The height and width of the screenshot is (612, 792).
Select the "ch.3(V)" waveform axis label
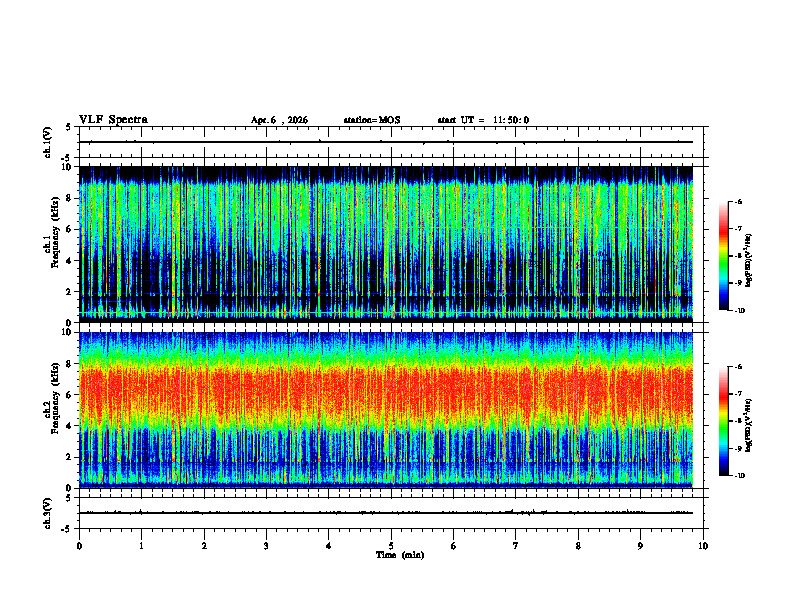(x=48, y=513)
